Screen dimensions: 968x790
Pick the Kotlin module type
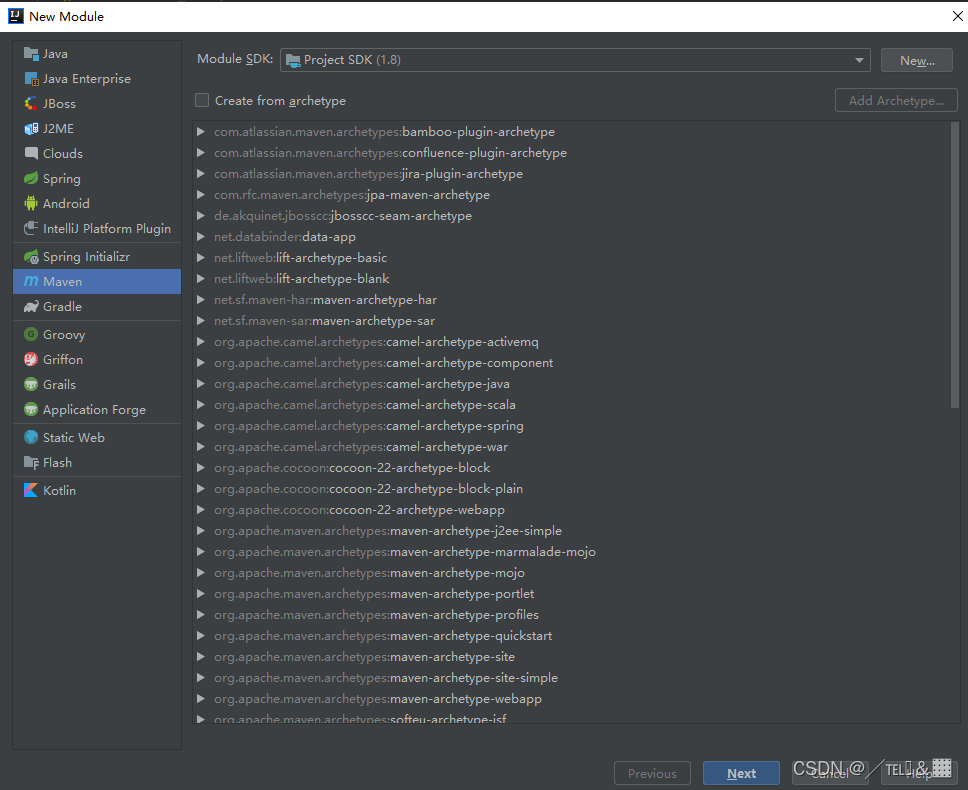click(58, 490)
